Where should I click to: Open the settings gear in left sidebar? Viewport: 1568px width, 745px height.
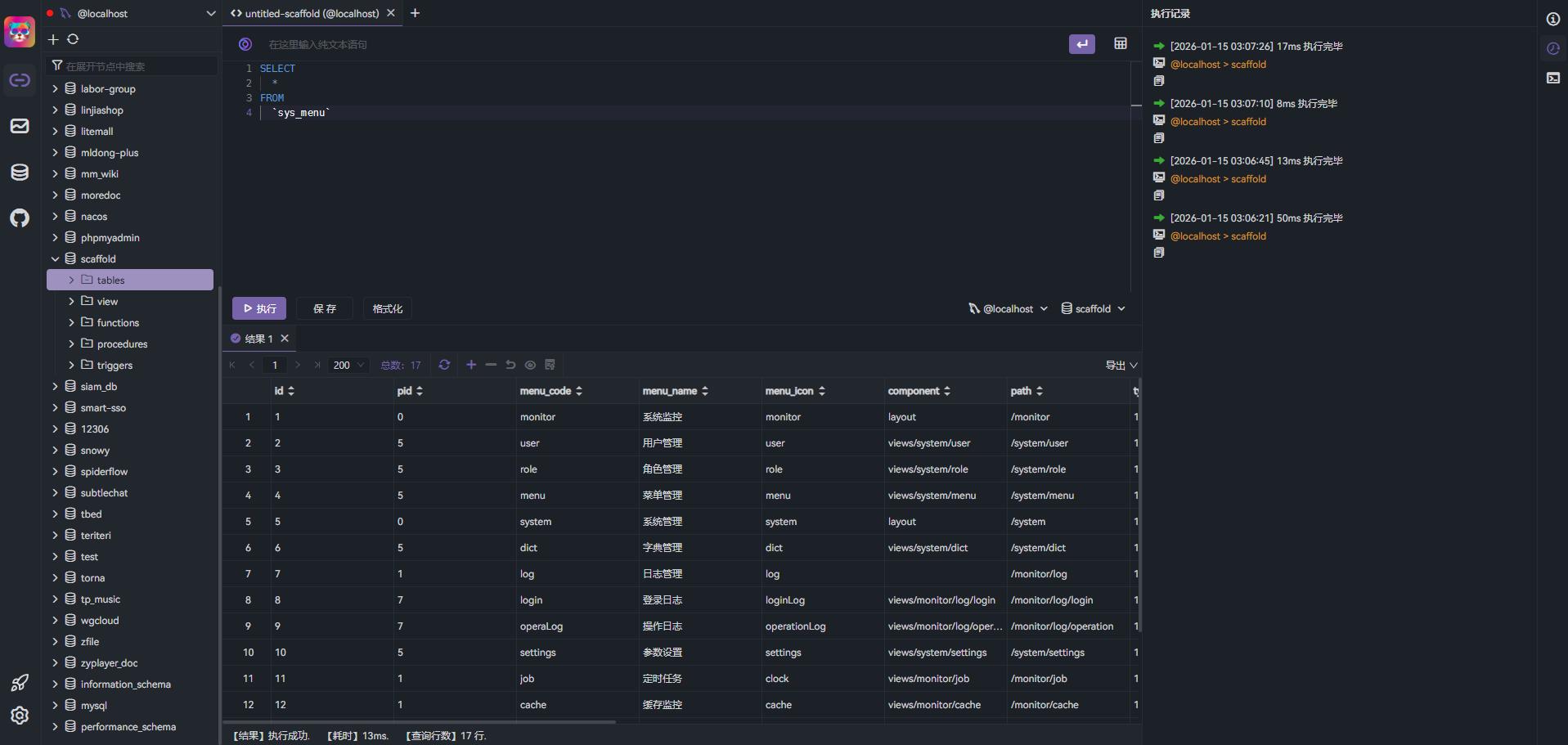pos(20,716)
